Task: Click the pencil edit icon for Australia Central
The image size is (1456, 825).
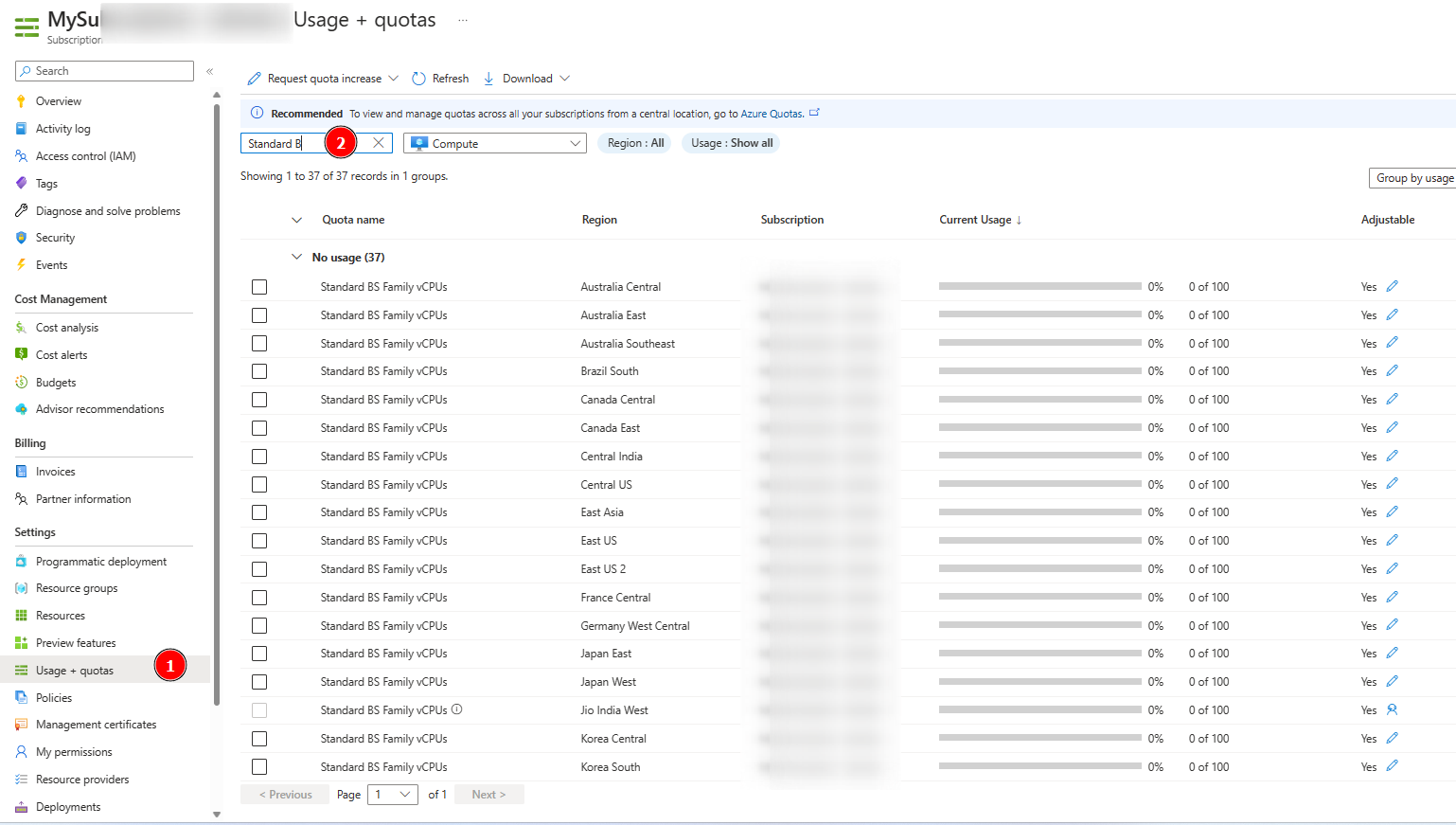Action: click(x=1392, y=286)
